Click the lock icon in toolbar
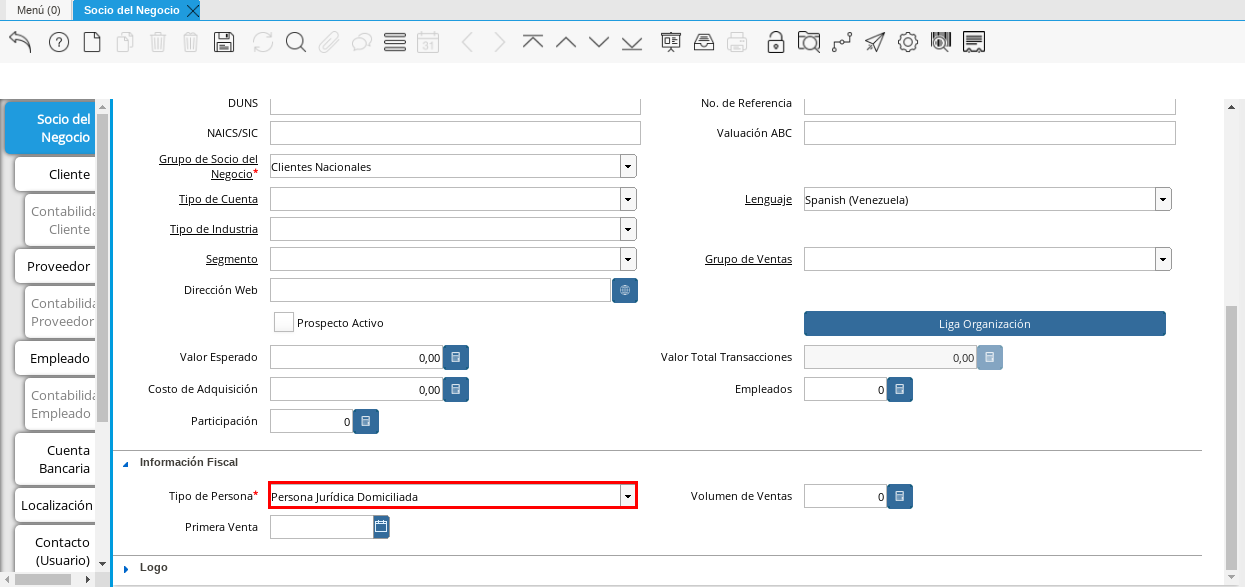This screenshot has width=1245, height=588. [x=775, y=42]
